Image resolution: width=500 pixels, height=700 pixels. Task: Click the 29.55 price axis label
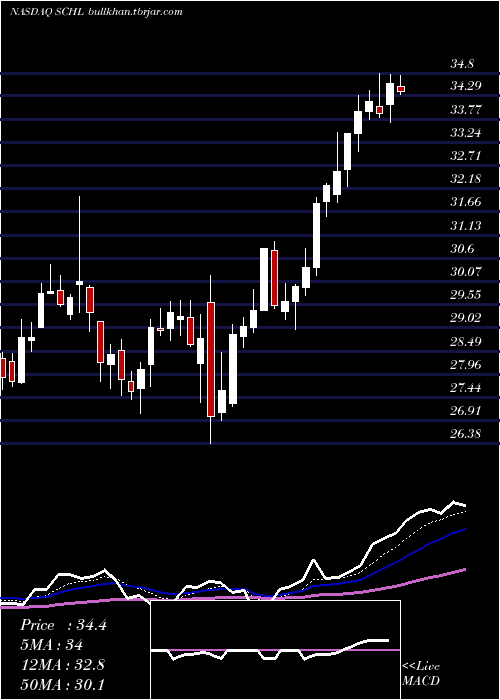466,295
